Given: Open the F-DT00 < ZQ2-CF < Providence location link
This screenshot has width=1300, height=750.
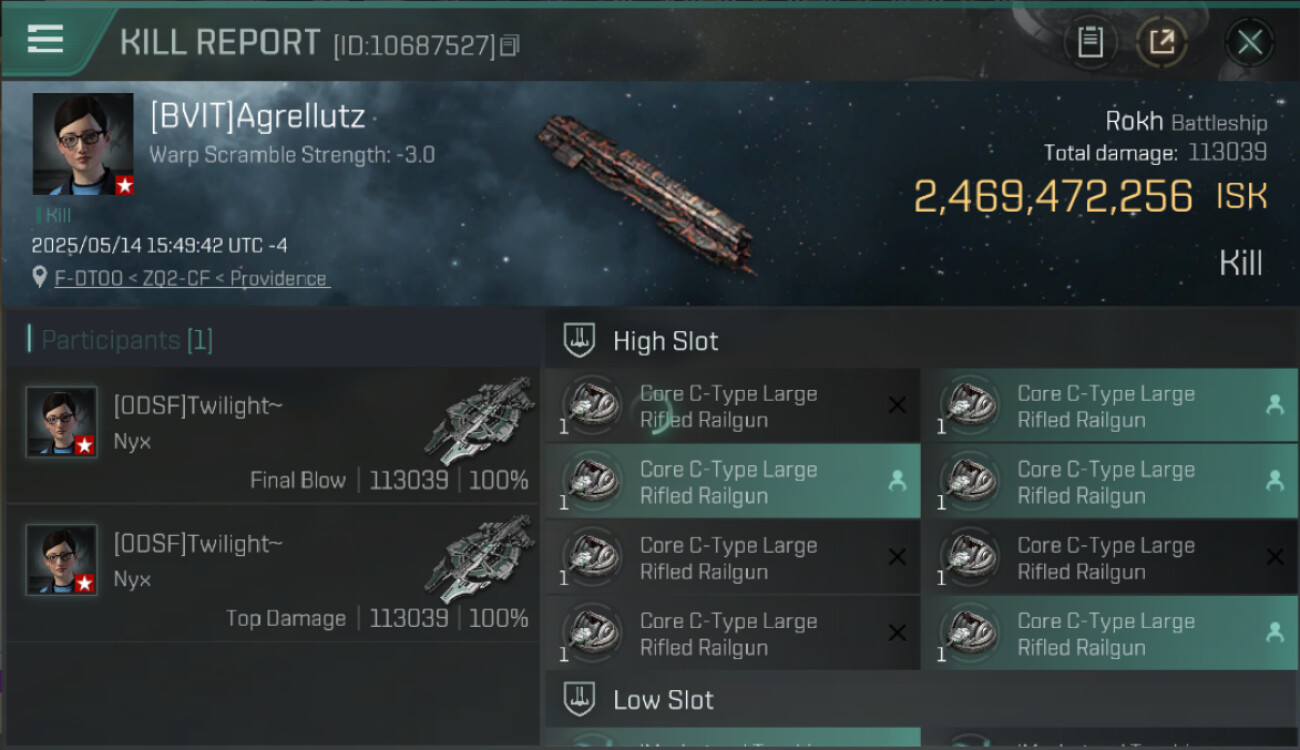Looking at the screenshot, I should coord(191,279).
